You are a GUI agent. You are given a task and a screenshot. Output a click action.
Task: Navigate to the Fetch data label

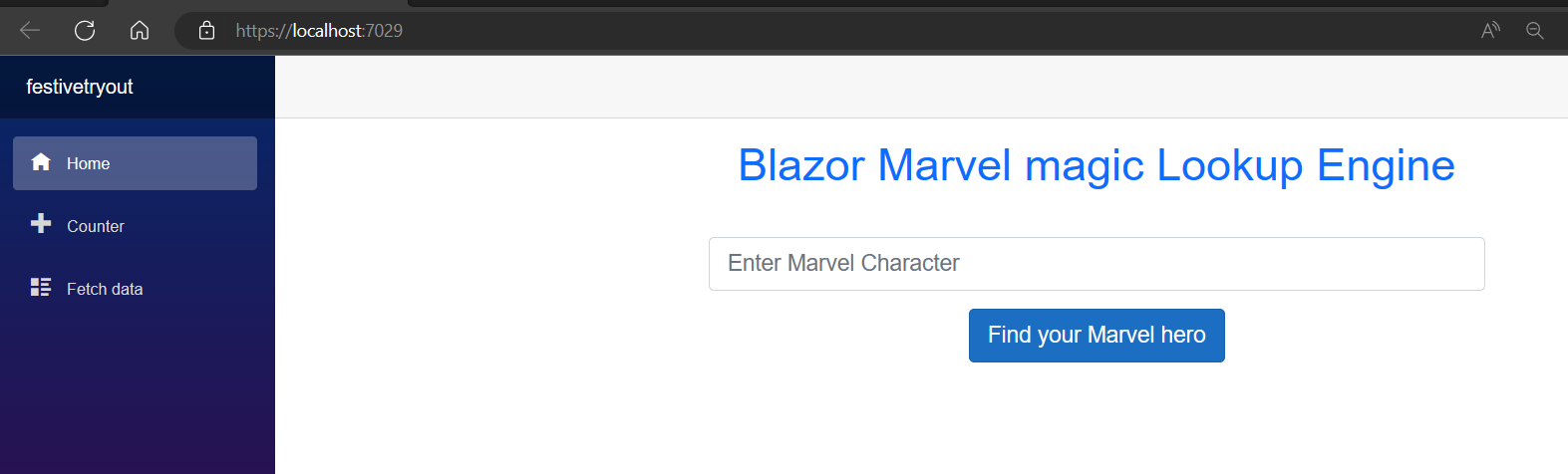105,289
